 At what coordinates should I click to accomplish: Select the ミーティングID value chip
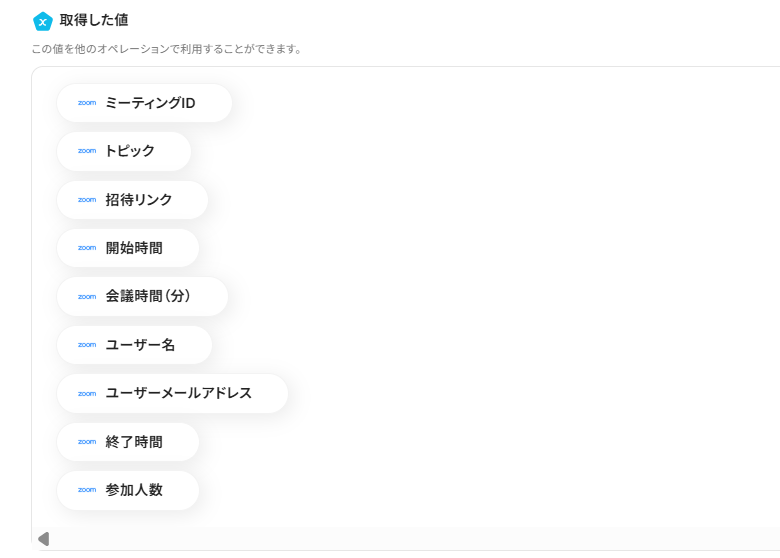145,103
